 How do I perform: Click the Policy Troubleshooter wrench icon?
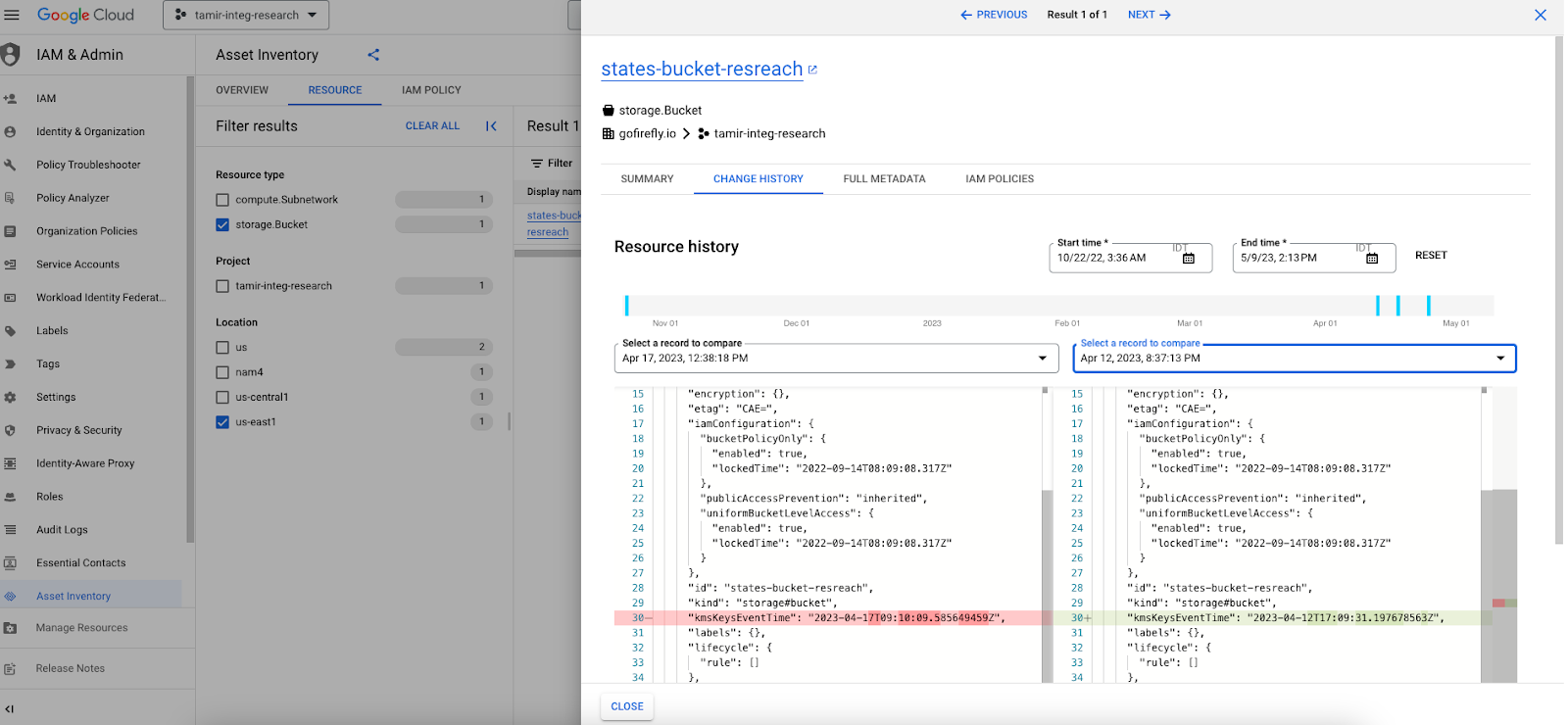coord(10,165)
